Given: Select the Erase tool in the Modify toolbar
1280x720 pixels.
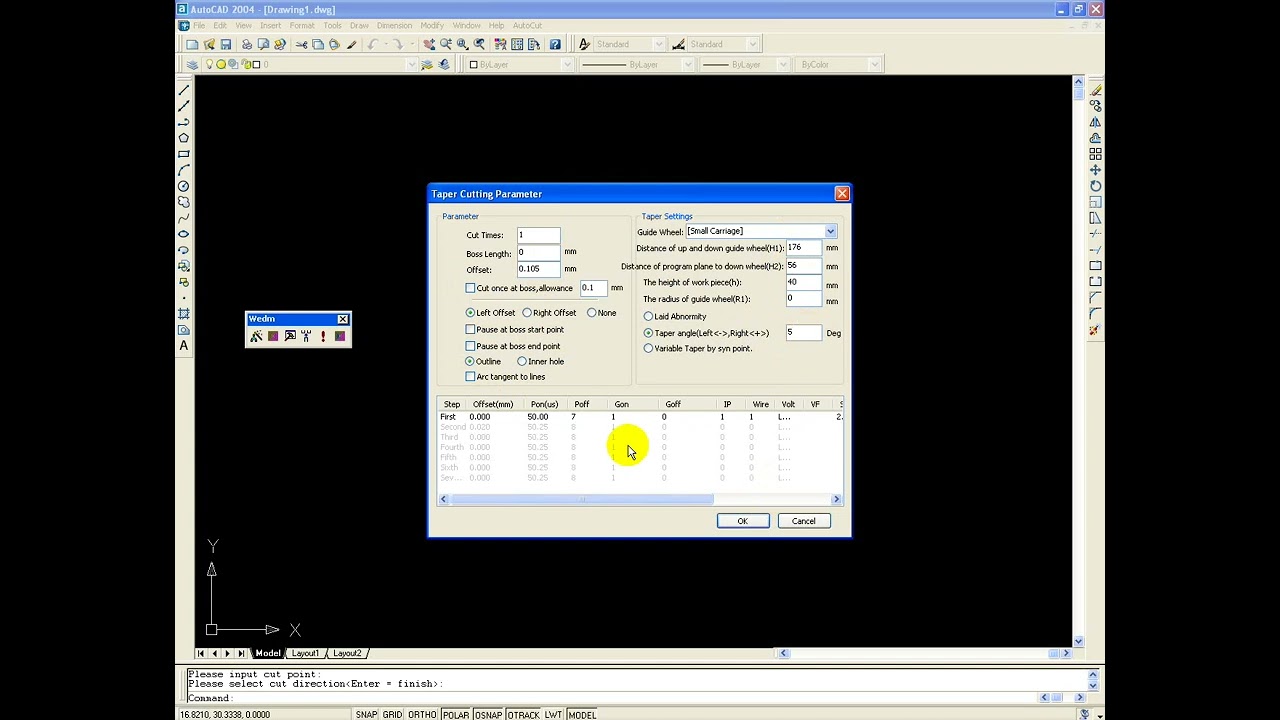Looking at the screenshot, I should tap(1096, 90).
